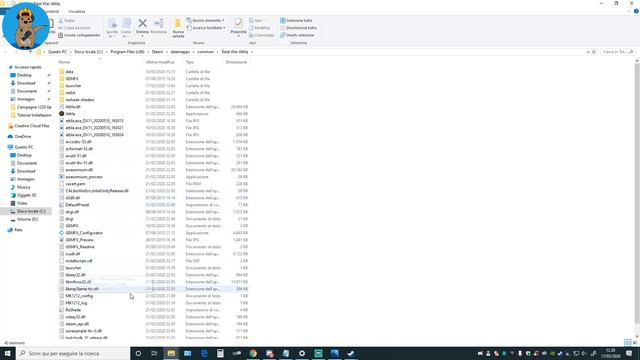
Task: Select Volume (D:) in the navigation pane
Action: click(x=24, y=219)
